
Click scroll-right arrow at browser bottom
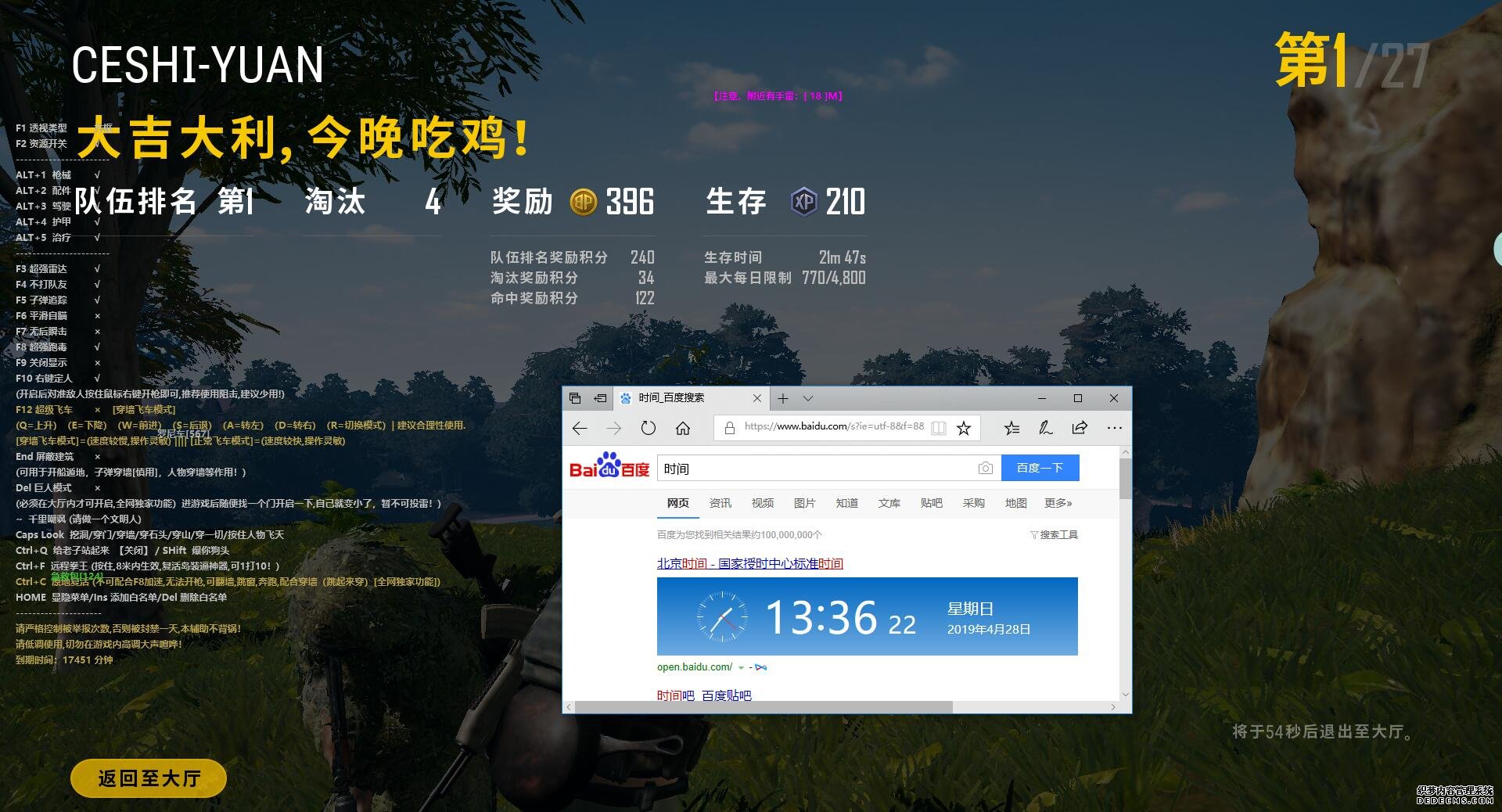[x=1113, y=707]
